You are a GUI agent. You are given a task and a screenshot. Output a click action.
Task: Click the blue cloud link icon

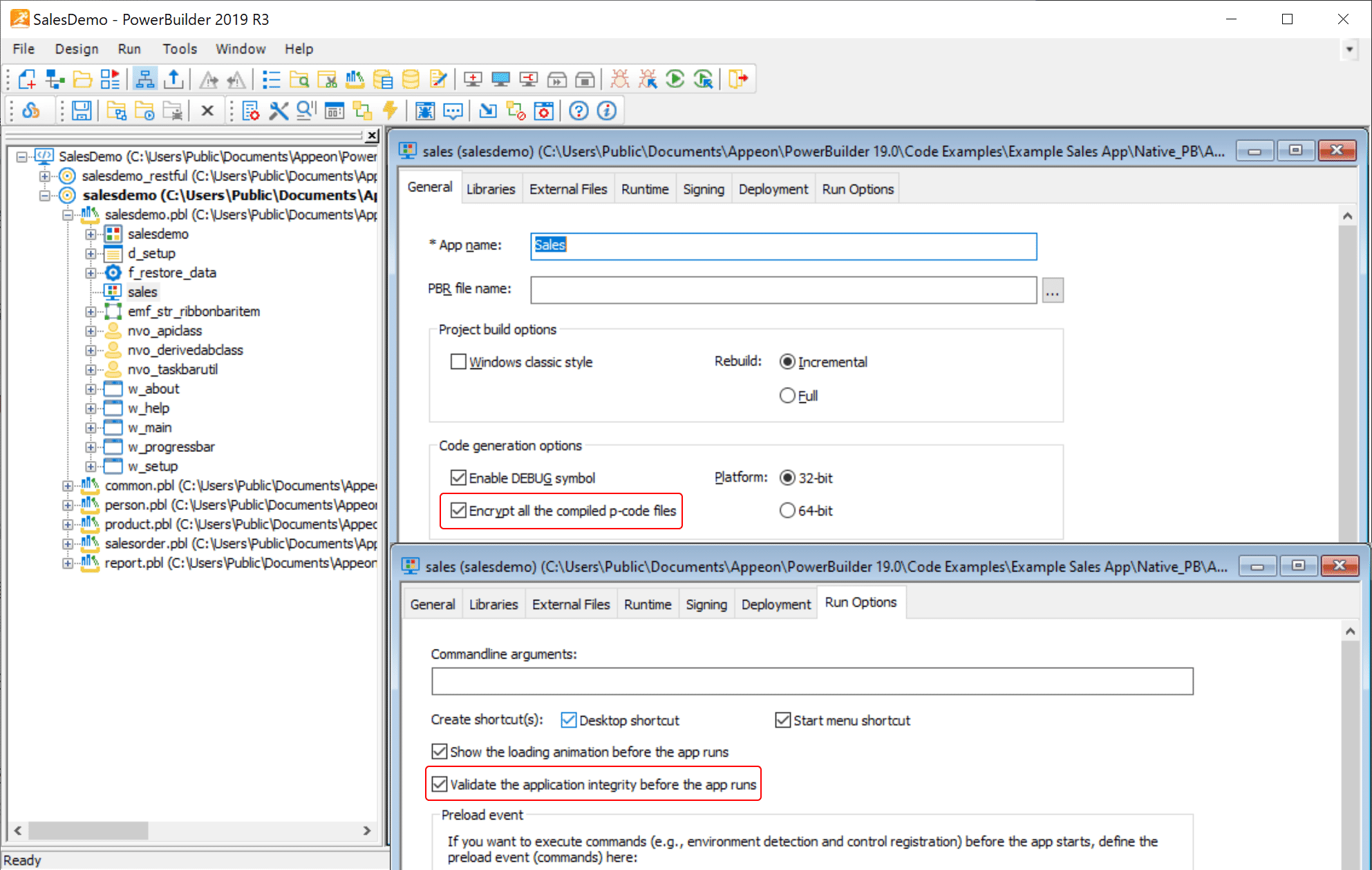[31, 111]
